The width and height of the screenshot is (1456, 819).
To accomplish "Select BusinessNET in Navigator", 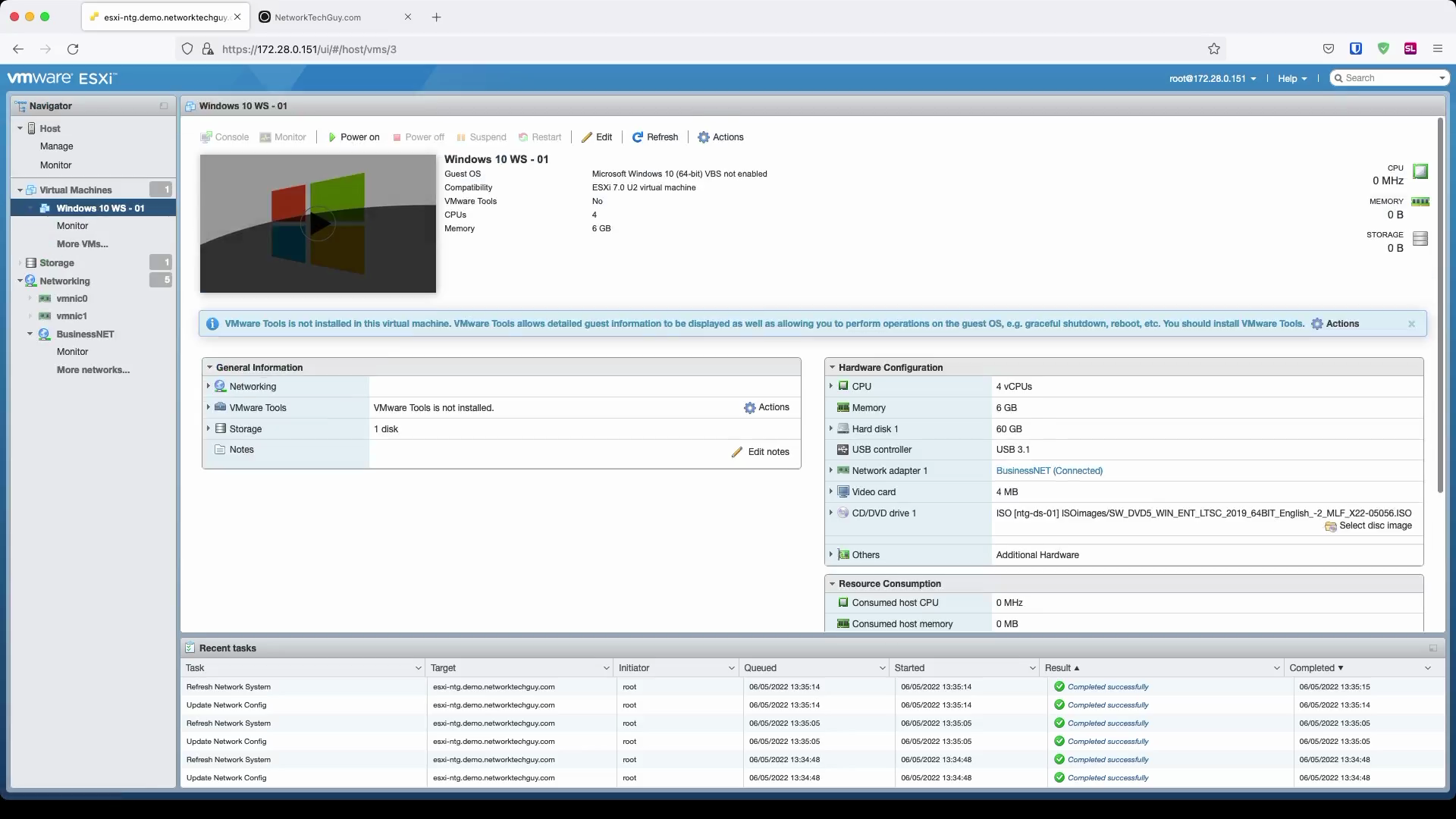I will point(85,334).
